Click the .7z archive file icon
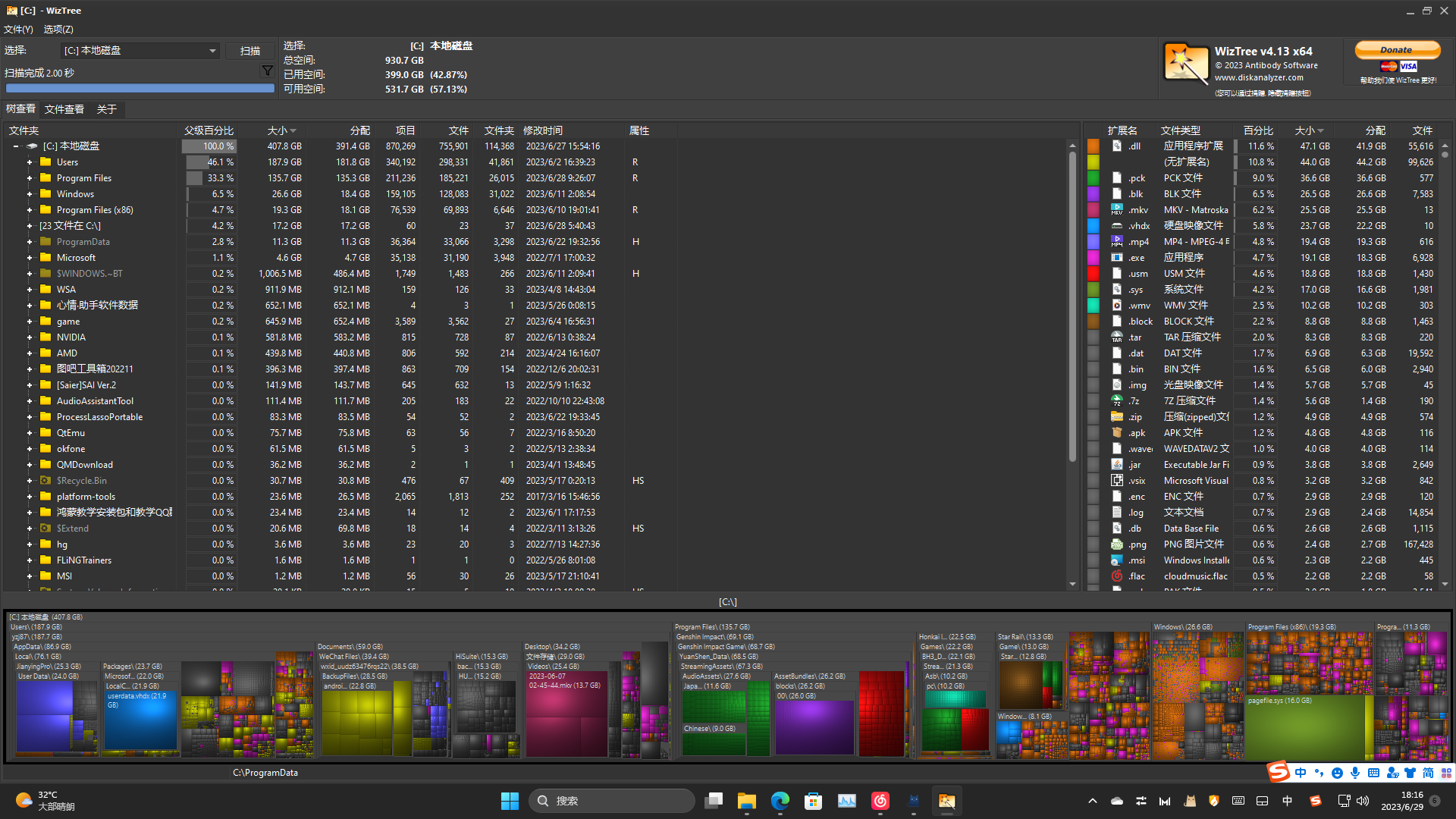Image resolution: width=1456 pixels, height=819 pixels. coord(1116,401)
